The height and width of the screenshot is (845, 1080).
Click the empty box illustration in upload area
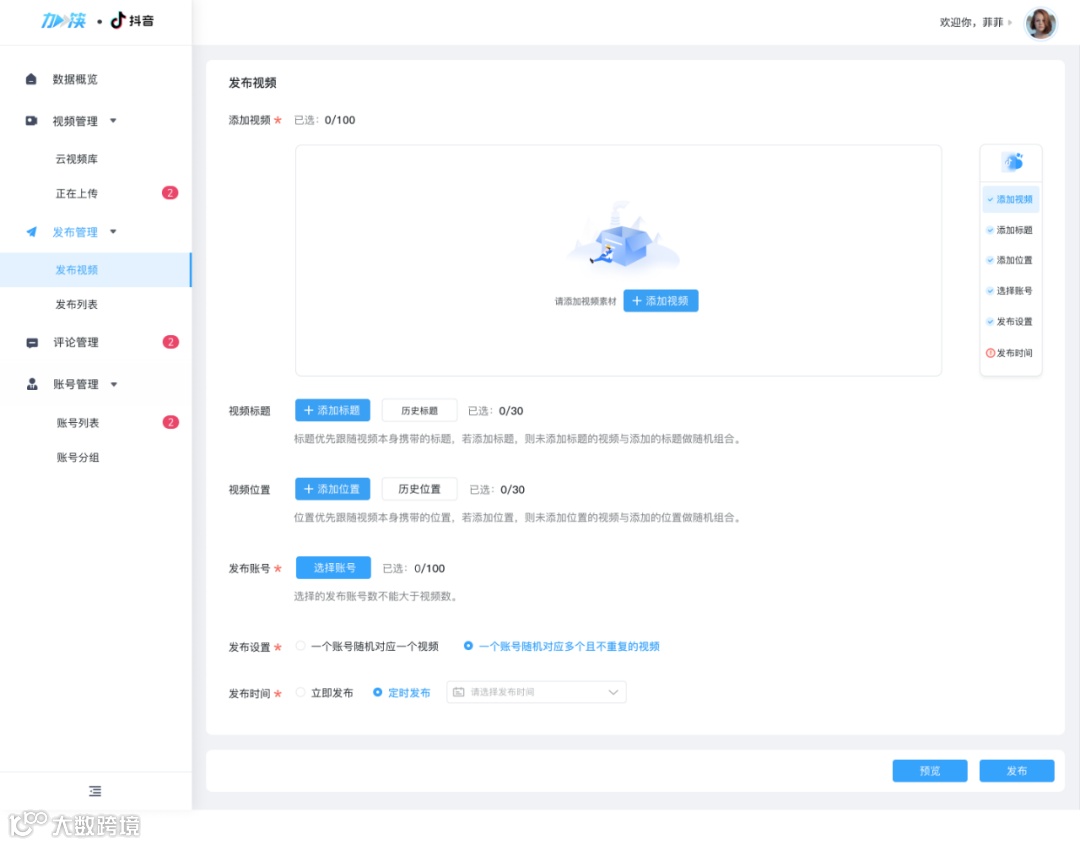coord(623,238)
